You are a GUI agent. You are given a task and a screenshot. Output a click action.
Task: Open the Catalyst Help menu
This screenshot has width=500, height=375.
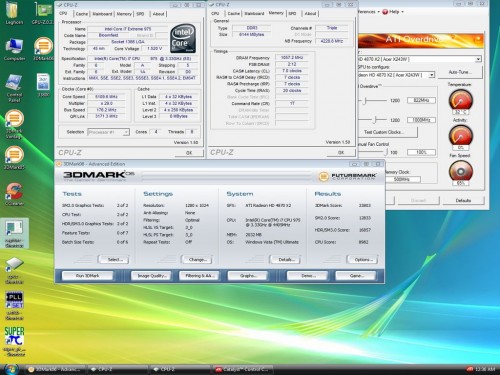tap(393, 12)
